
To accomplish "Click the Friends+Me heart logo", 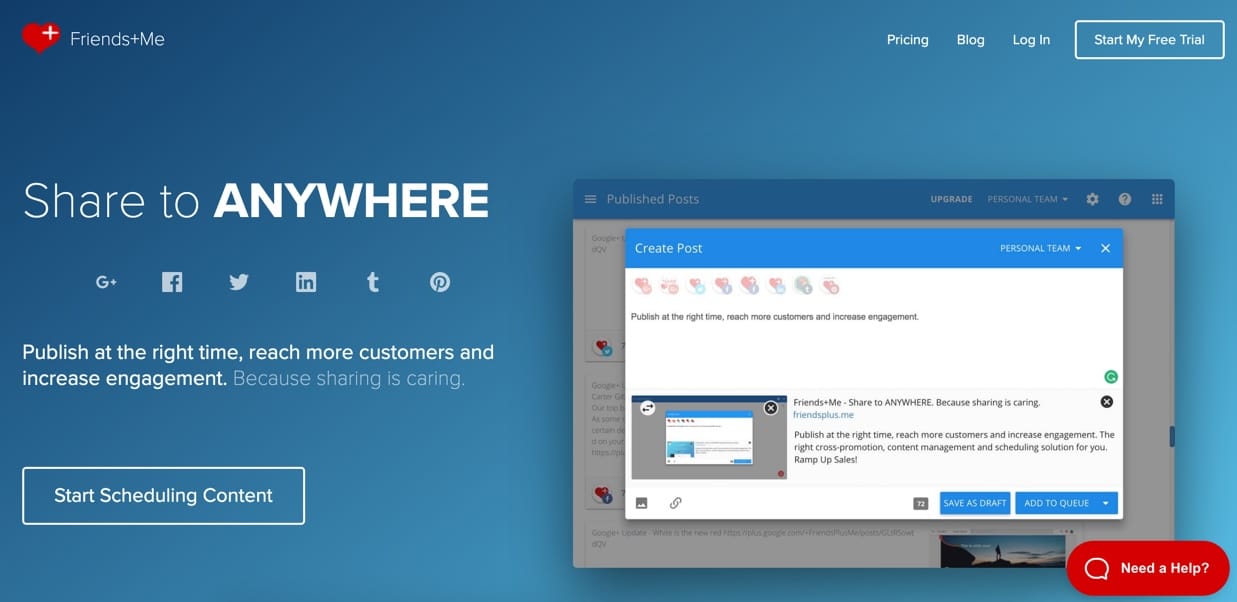I will 41,38.
